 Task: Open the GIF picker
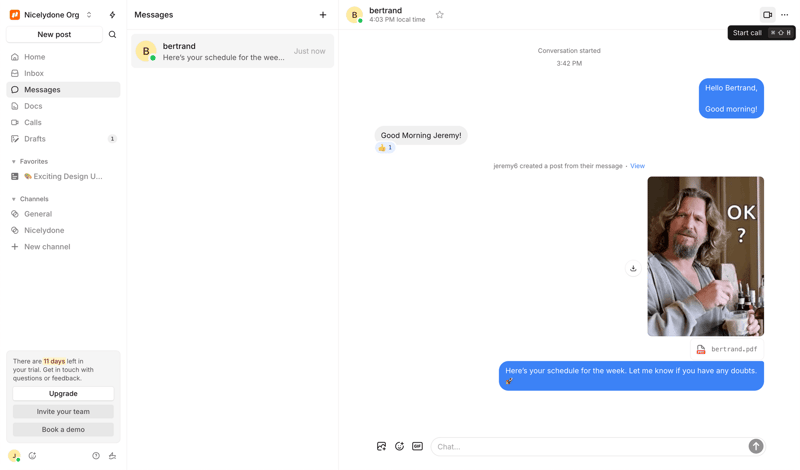click(x=417, y=446)
